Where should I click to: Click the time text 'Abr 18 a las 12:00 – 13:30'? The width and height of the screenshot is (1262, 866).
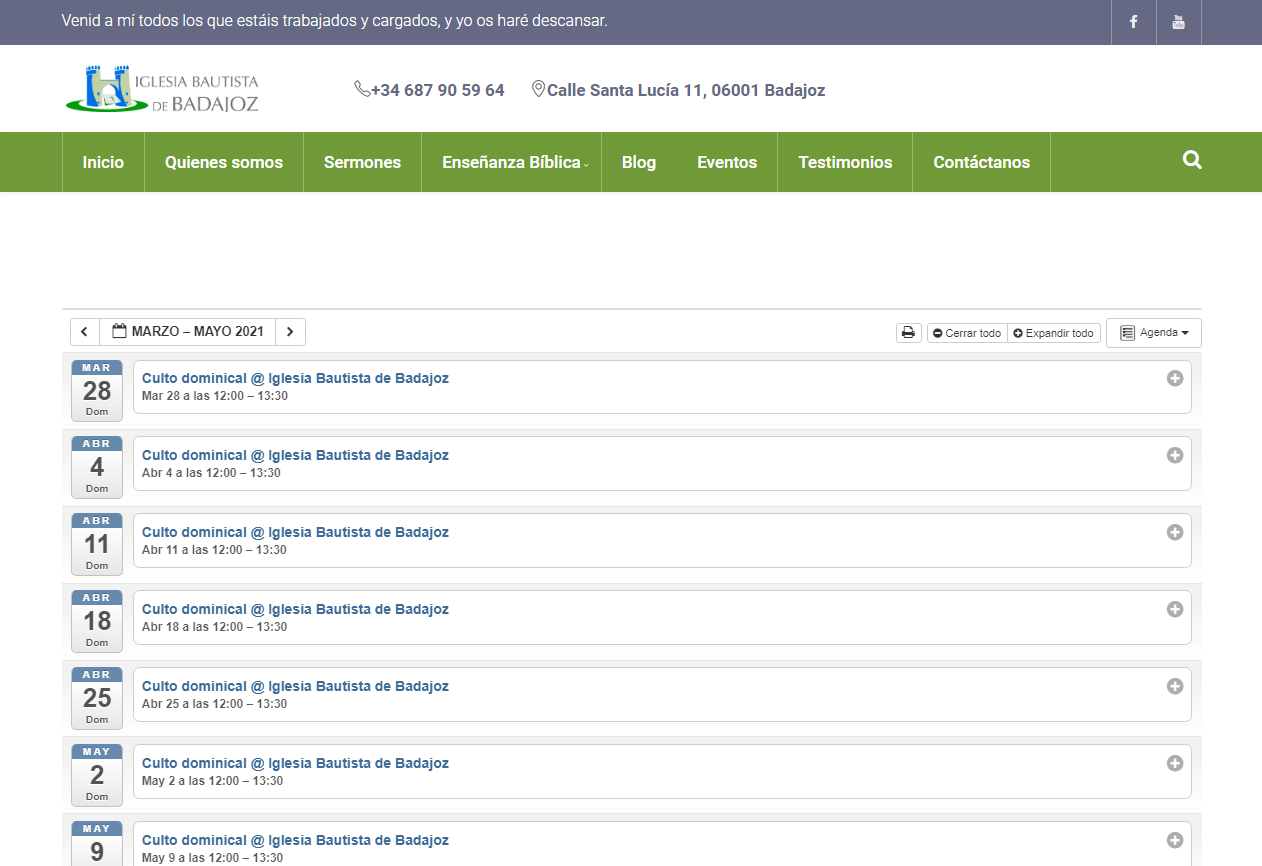(x=214, y=627)
